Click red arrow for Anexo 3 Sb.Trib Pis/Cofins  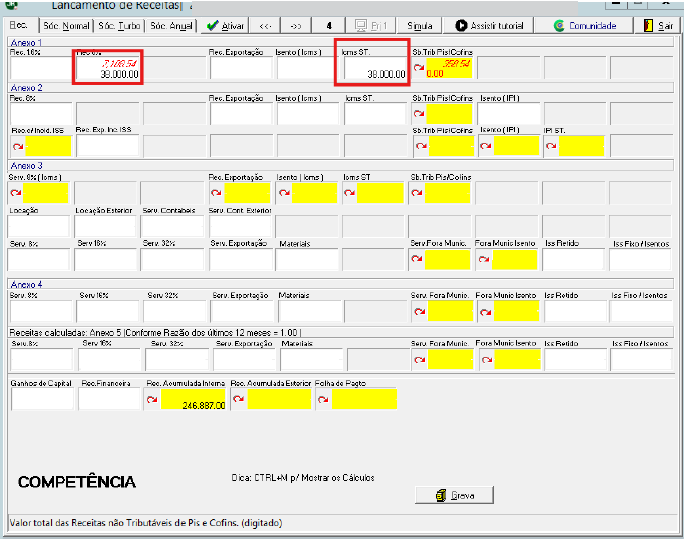point(417,192)
